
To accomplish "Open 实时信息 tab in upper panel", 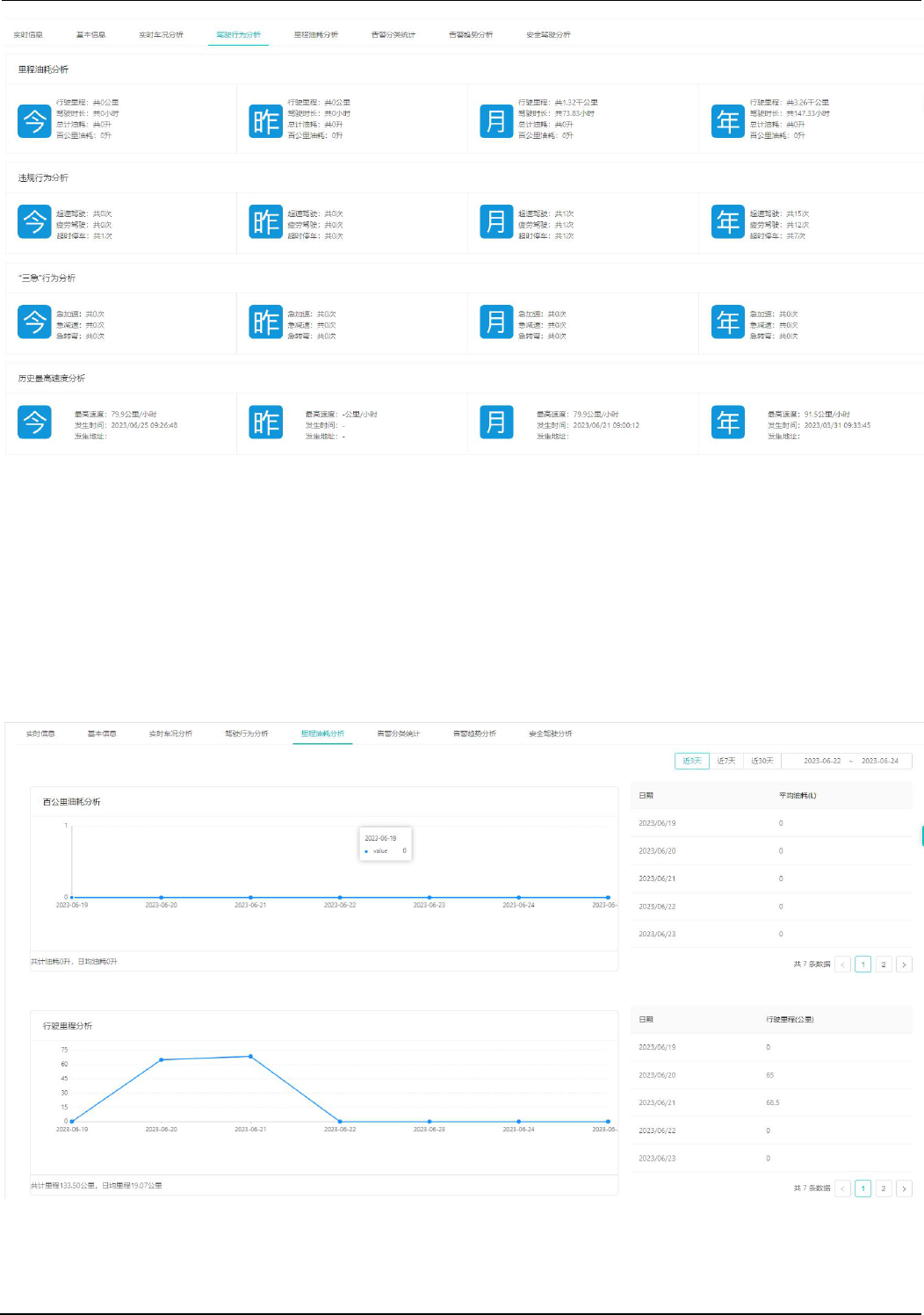I will click(28, 35).
